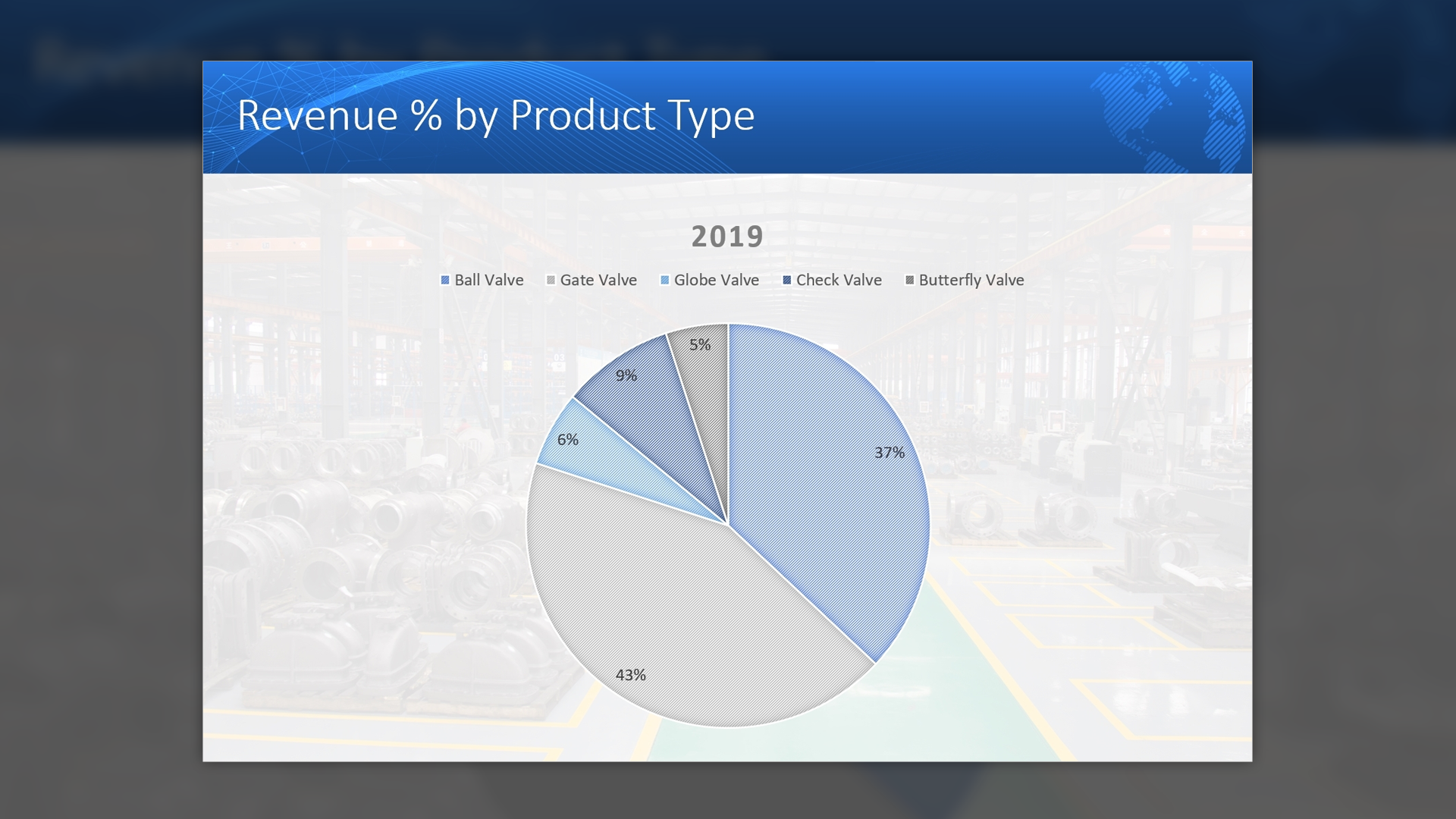The width and height of the screenshot is (1456, 819).
Task: Click the Check Valve legend color swatch
Action: [x=787, y=281]
